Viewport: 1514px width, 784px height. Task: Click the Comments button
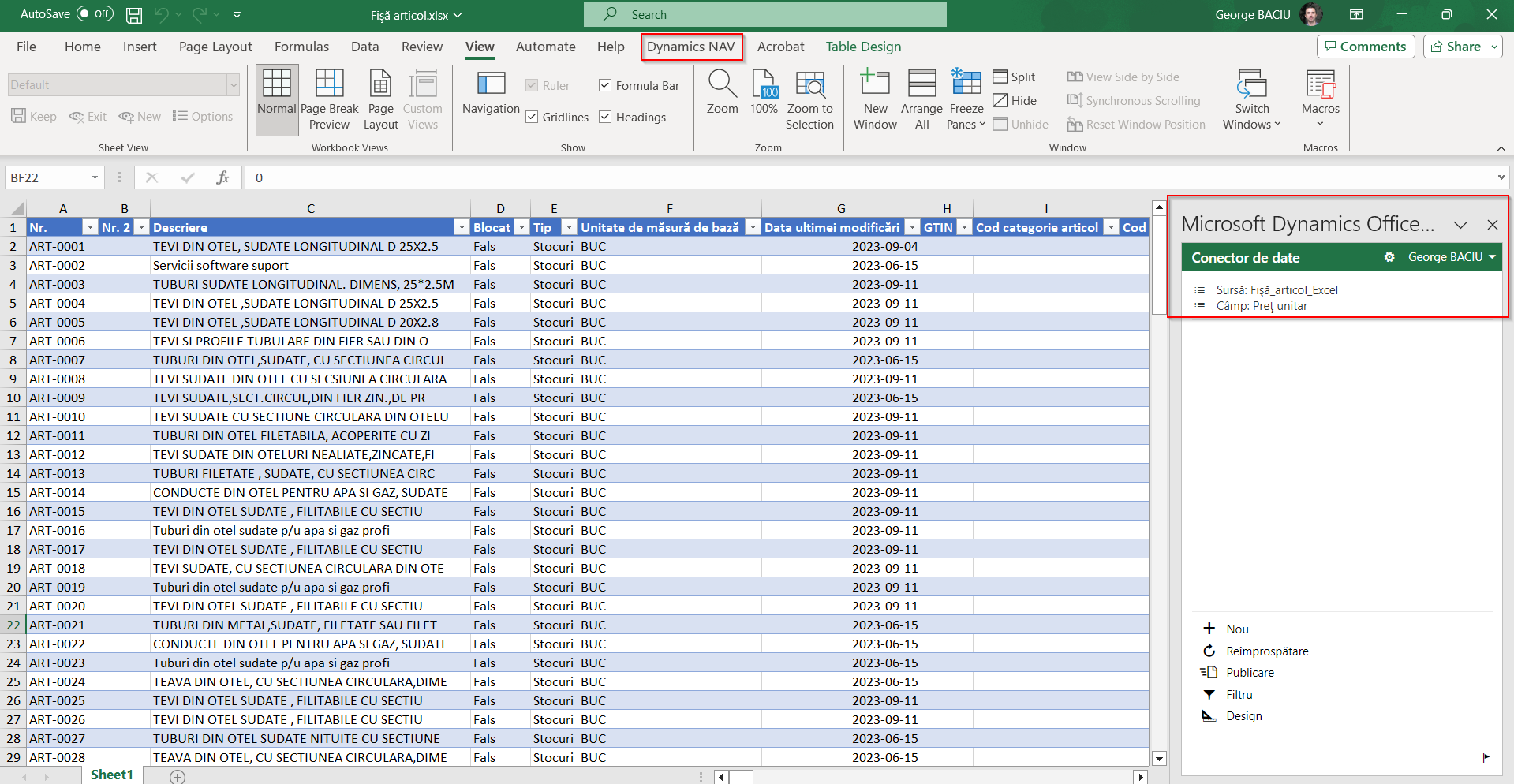tap(1365, 47)
